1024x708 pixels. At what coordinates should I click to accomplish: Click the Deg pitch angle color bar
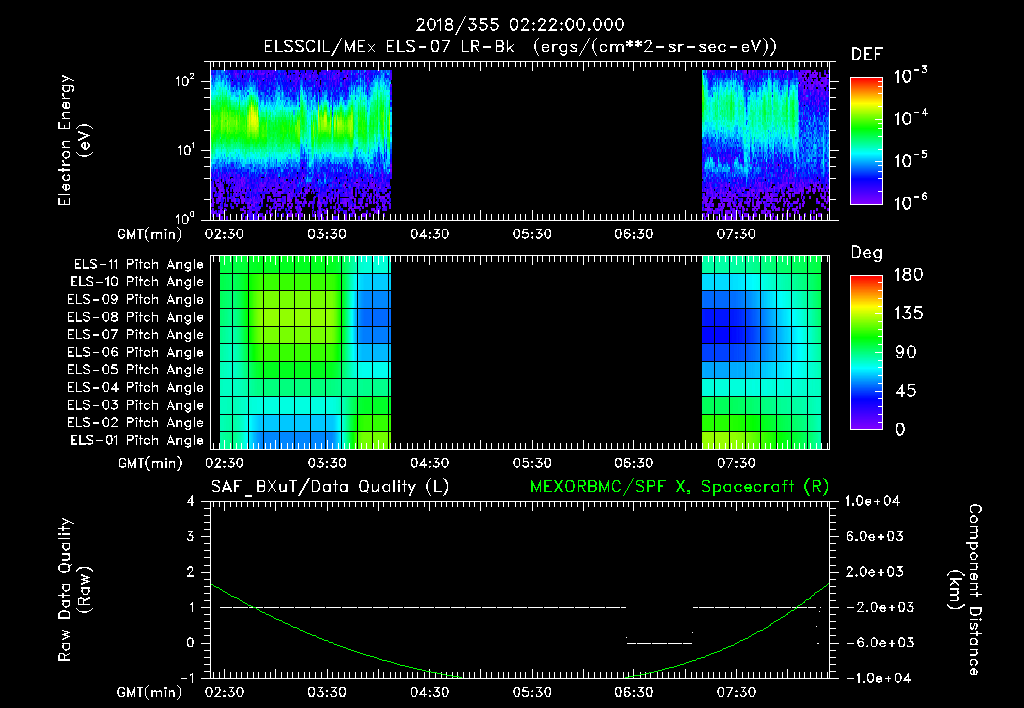(866, 352)
